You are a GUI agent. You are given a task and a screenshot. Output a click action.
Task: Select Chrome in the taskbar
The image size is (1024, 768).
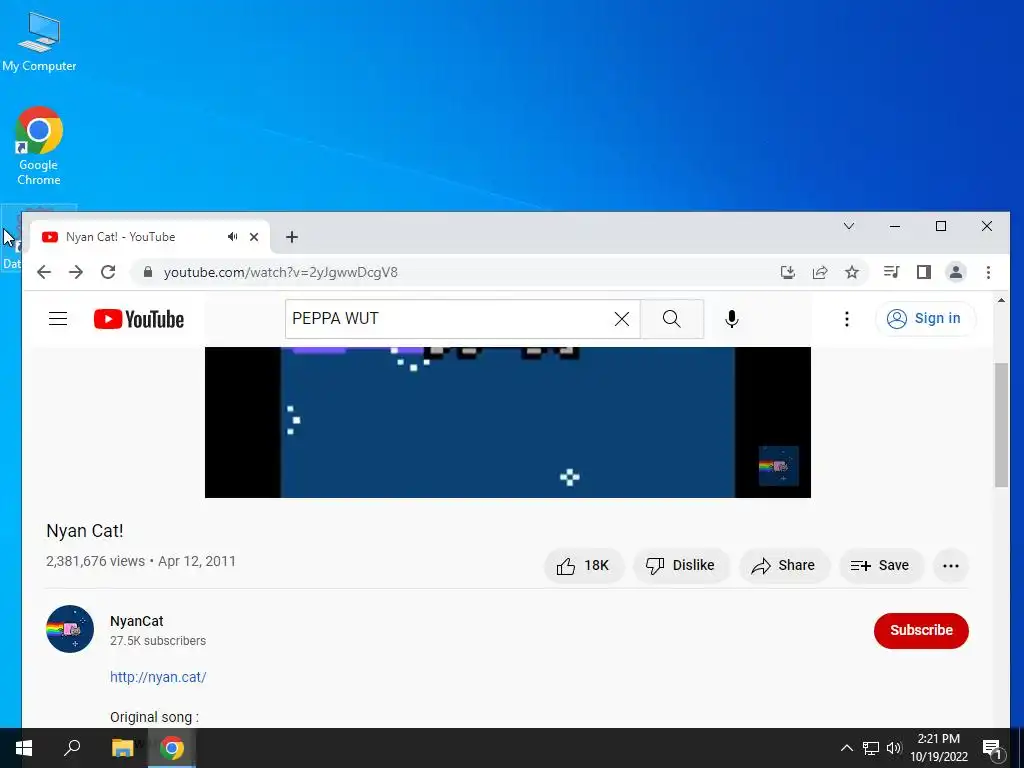pos(172,748)
